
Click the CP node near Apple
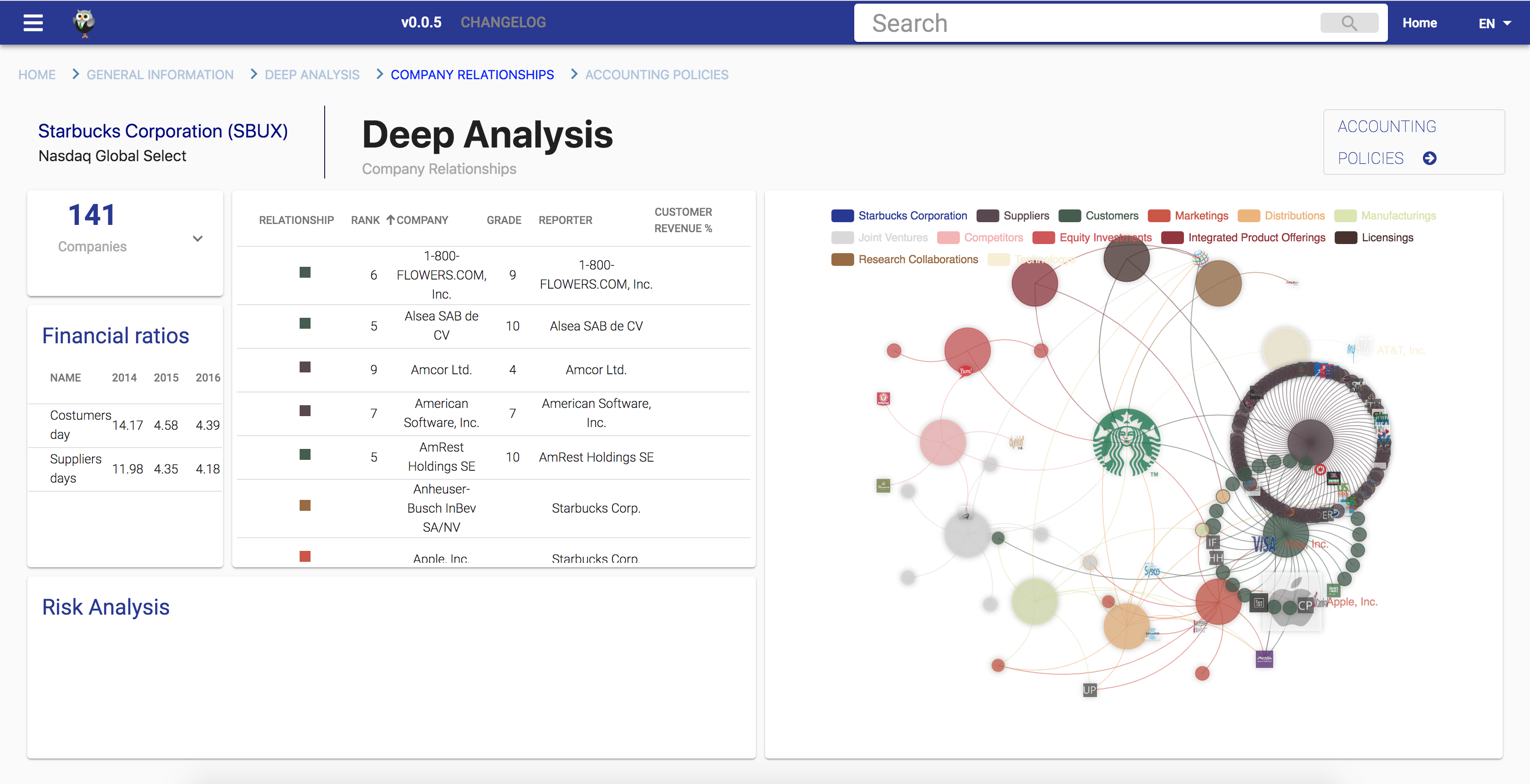tap(1305, 605)
